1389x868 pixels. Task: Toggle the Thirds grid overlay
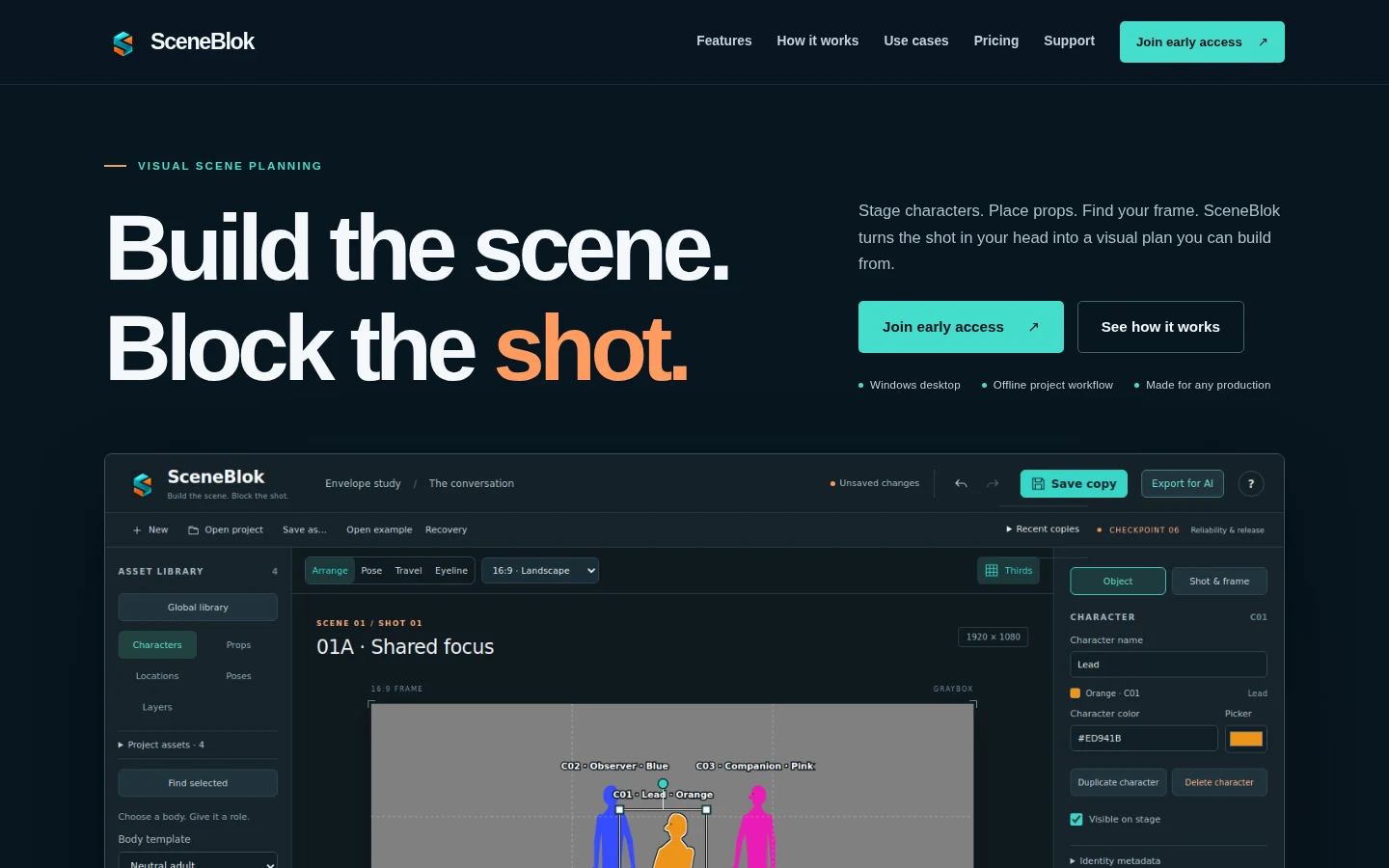click(1009, 571)
